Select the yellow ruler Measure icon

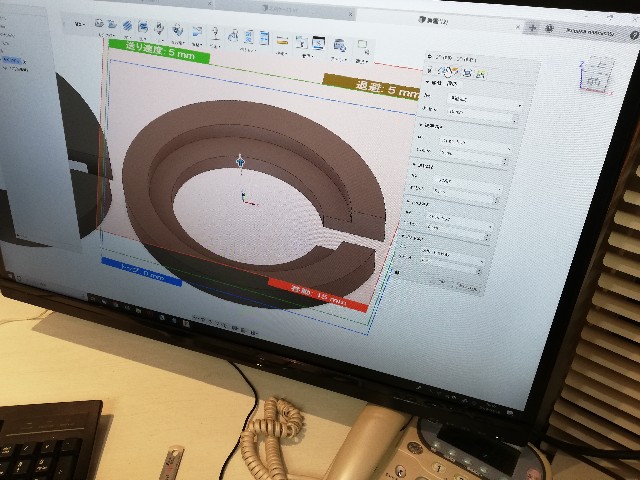282,41
